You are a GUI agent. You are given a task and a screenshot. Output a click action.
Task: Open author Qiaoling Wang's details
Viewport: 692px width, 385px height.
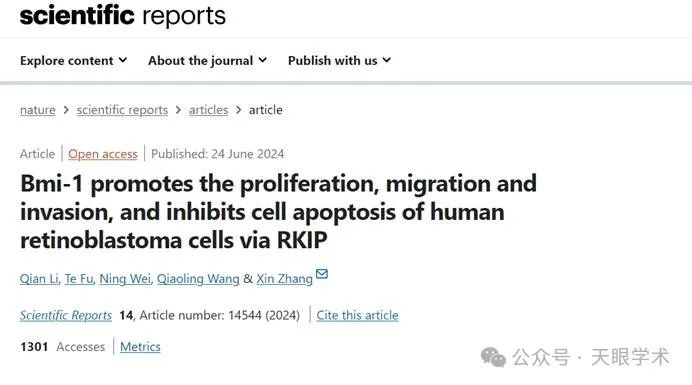point(198,279)
